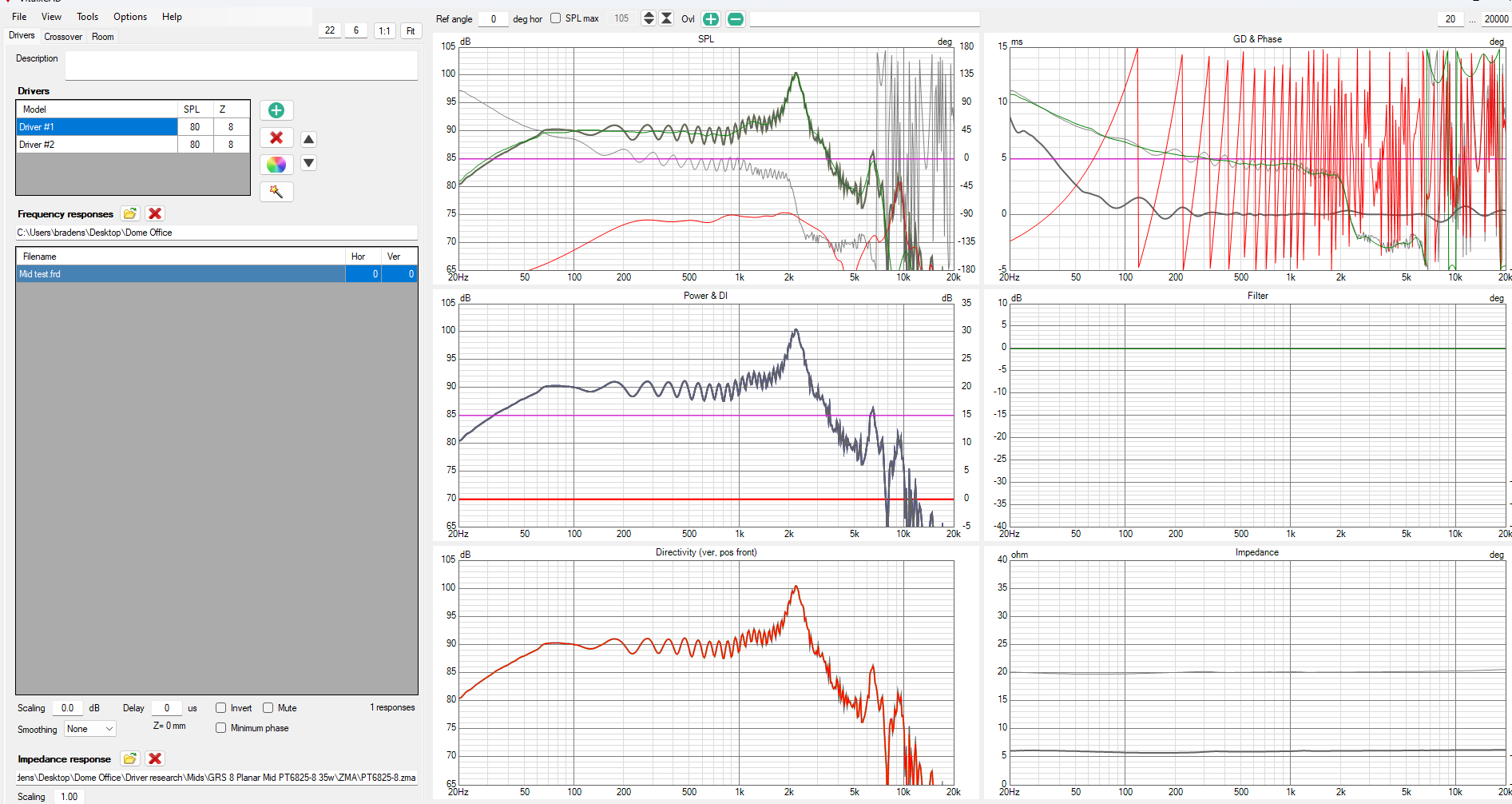This screenshot has height=804, width=1512.
Task: Click the auto-scale hourglass icon by SPL max
Action: (666, 18)
